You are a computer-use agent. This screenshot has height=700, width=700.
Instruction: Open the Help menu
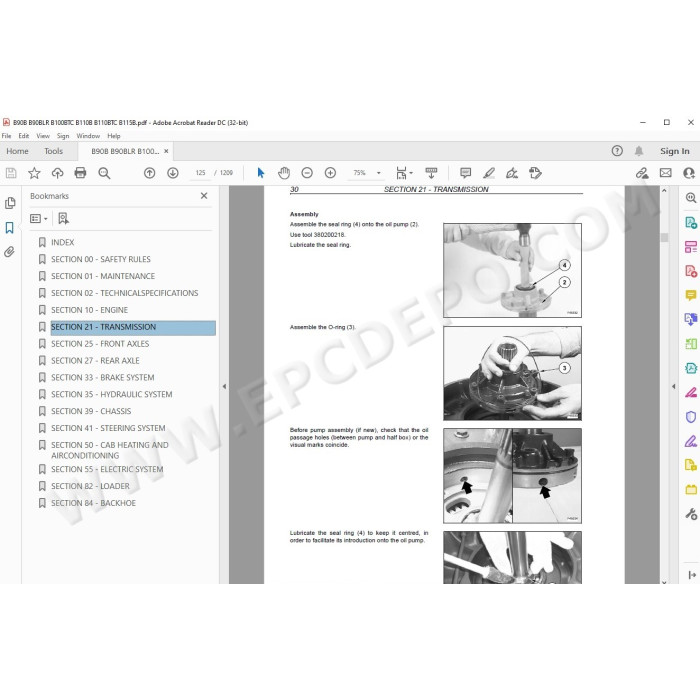pos(114,136)
